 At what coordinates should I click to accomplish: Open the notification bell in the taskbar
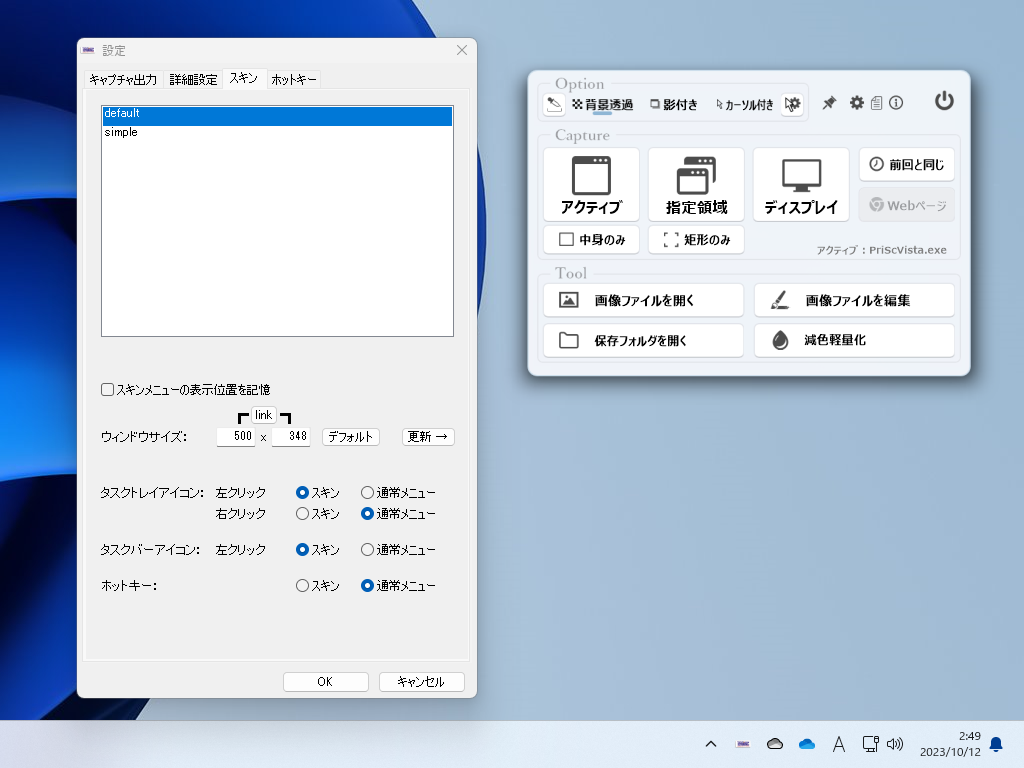(x=995, y=744)
